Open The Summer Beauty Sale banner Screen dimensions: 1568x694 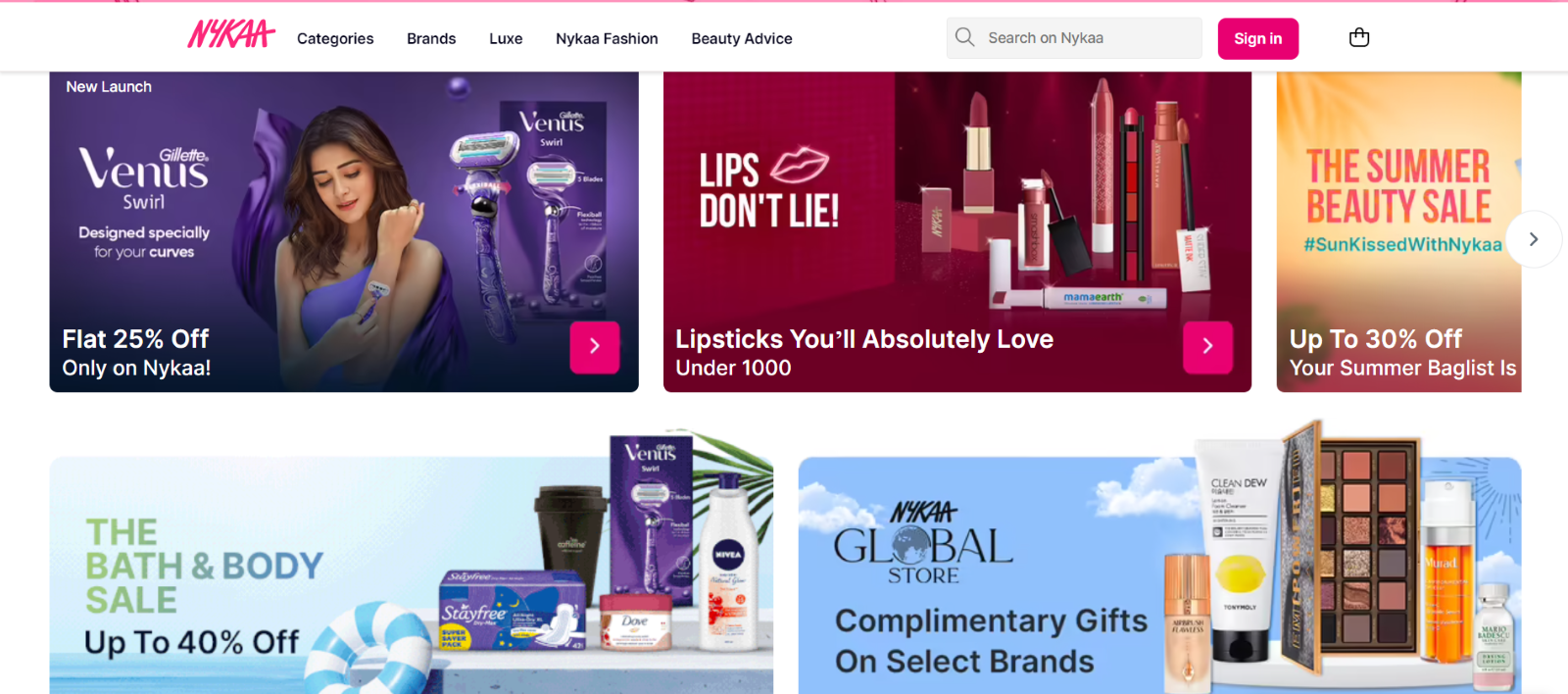1398,231
